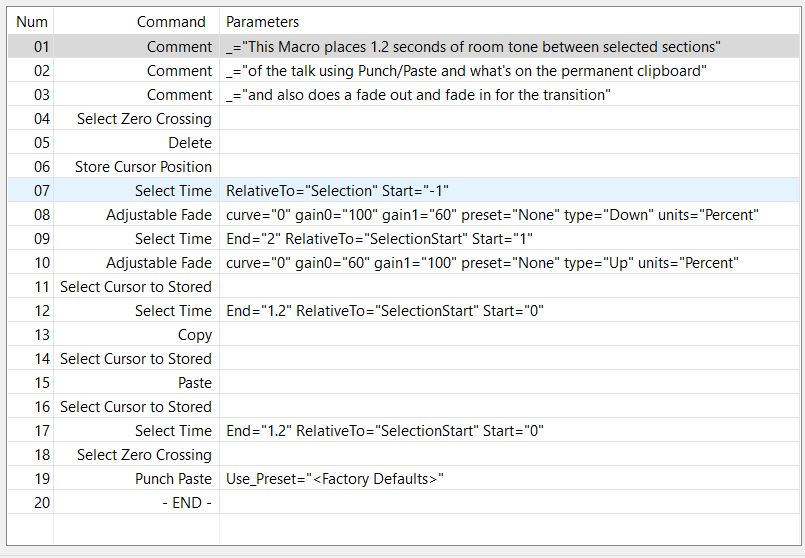Select first Select Zero Crossing command row 04
This screenshot has width=805, height=558.
(404, 119)
